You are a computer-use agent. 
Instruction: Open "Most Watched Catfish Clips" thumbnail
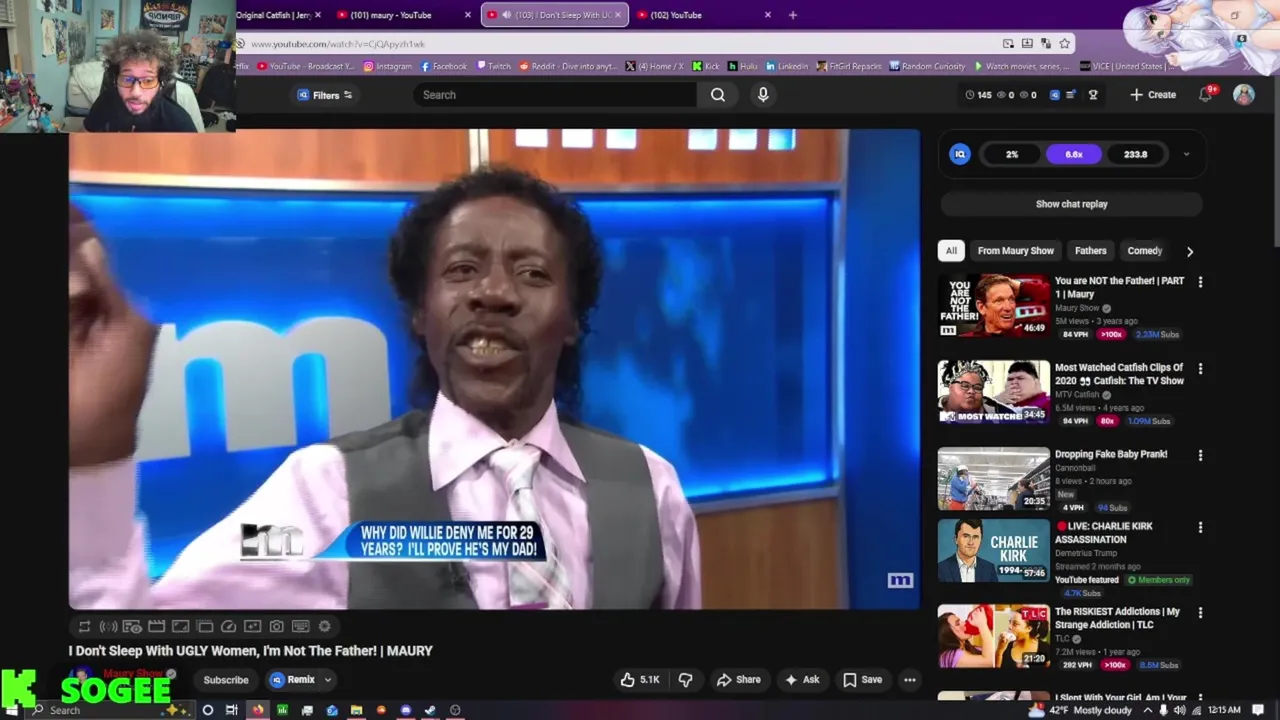pyautogui.click(x=994, y=393)
